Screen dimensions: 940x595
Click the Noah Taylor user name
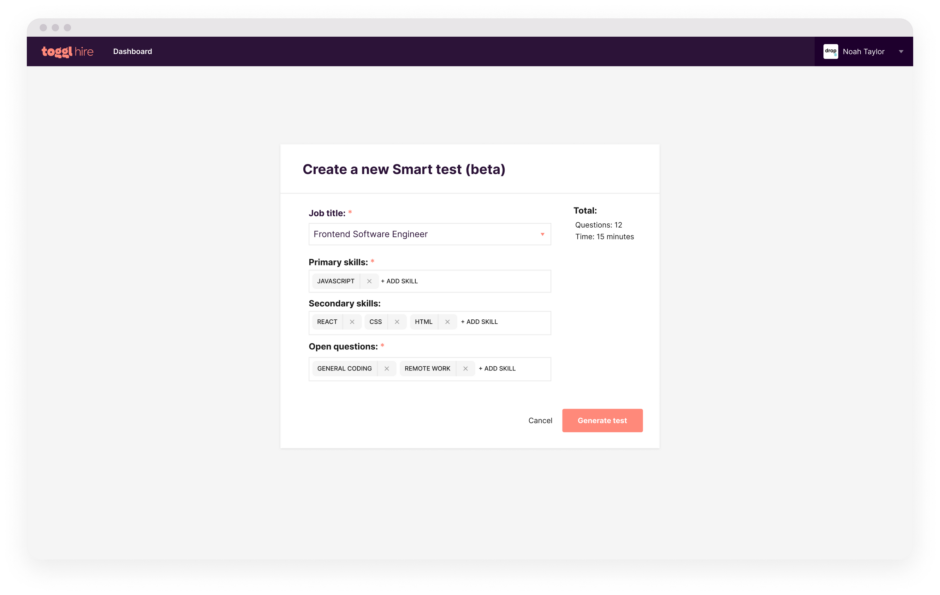coord(863,52)
